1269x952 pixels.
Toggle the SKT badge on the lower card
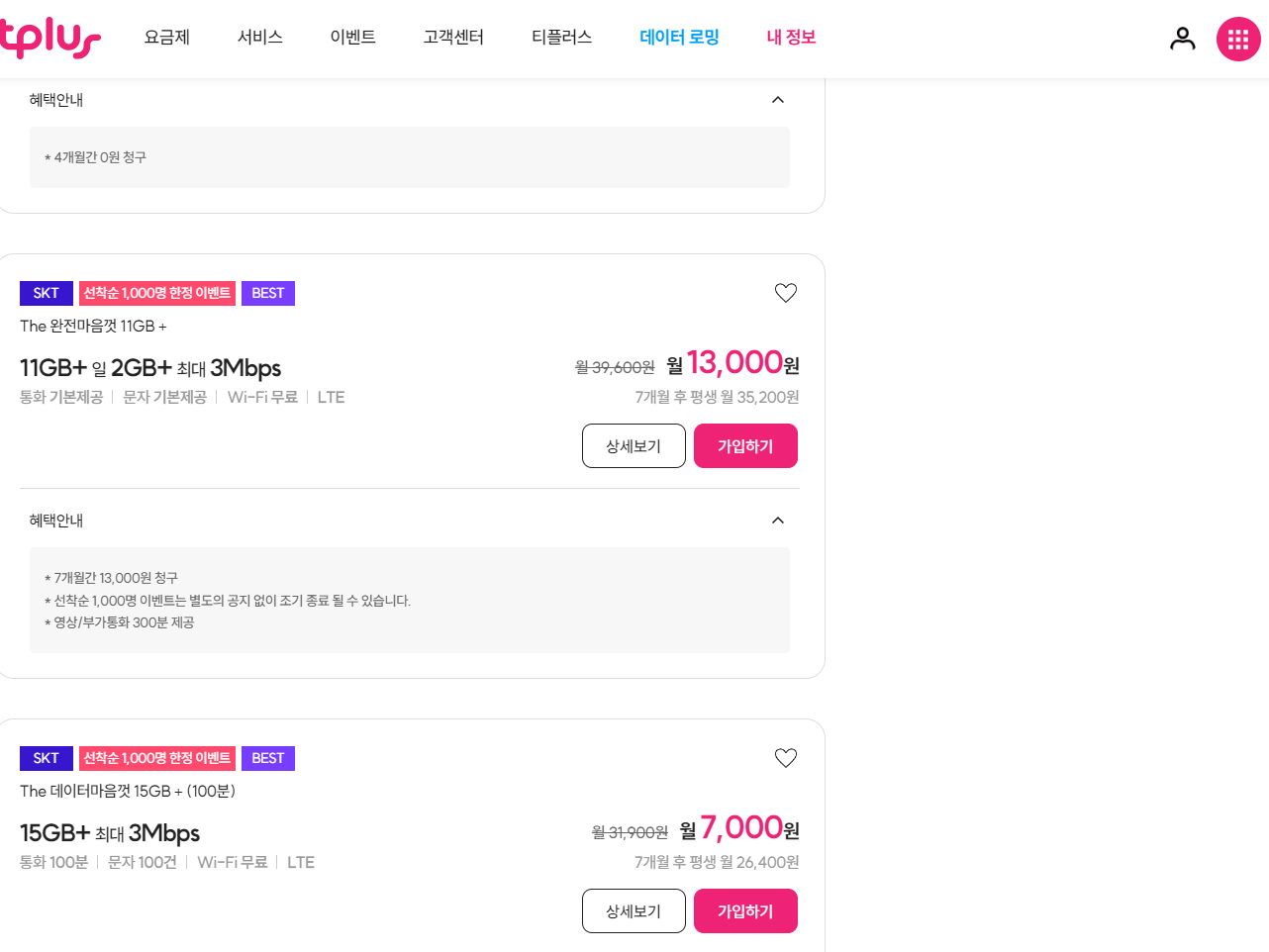coord(46,758)
